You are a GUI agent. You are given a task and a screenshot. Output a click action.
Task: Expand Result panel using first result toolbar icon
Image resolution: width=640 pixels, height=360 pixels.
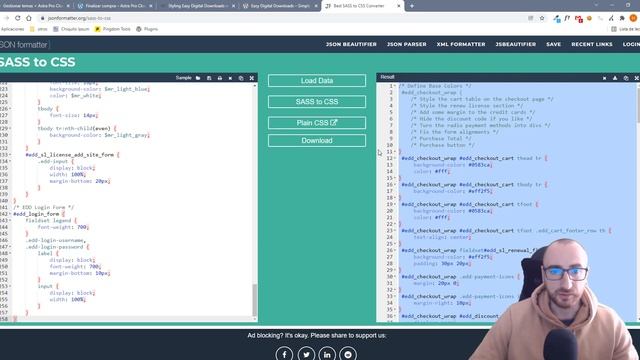click(604, 78)
